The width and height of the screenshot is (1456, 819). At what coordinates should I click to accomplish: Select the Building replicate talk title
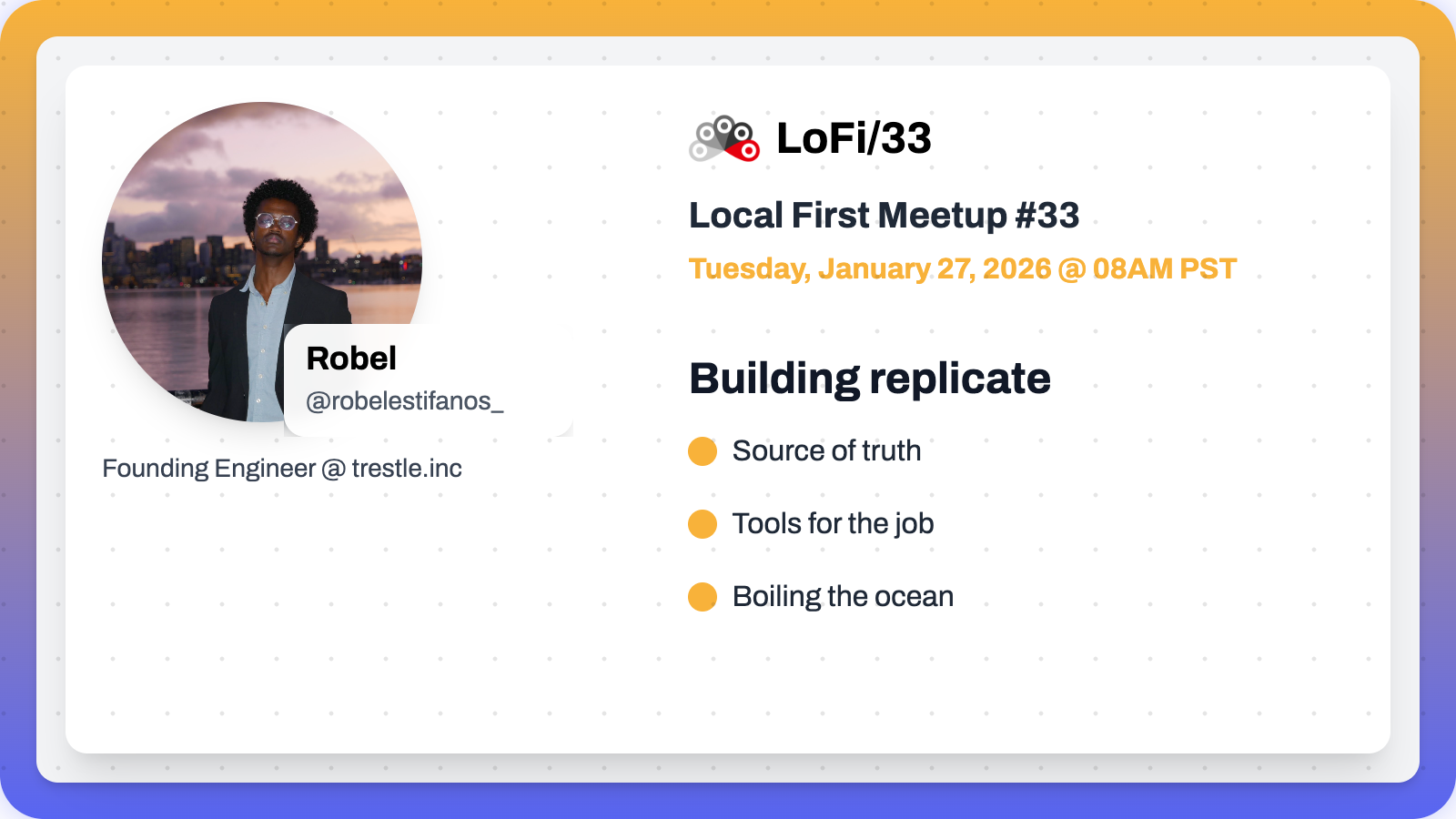(870, 379)
